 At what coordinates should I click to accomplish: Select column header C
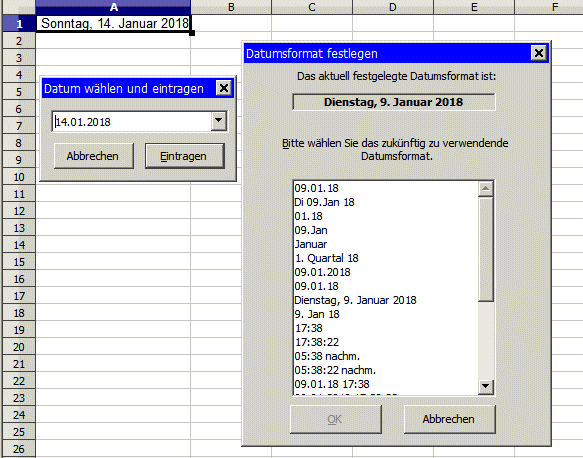(312, 7)
